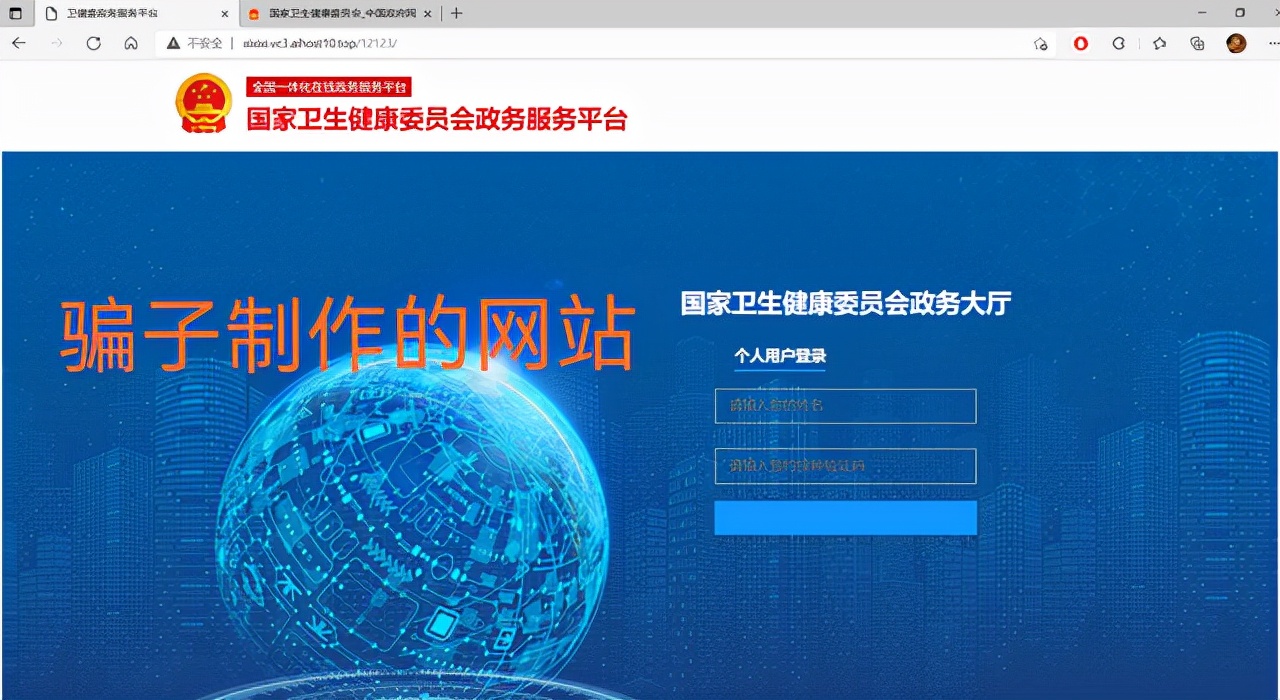Click the forward navigation arrow
Viewport: 1280px width, 700px height.
click(x=56, y=43)
